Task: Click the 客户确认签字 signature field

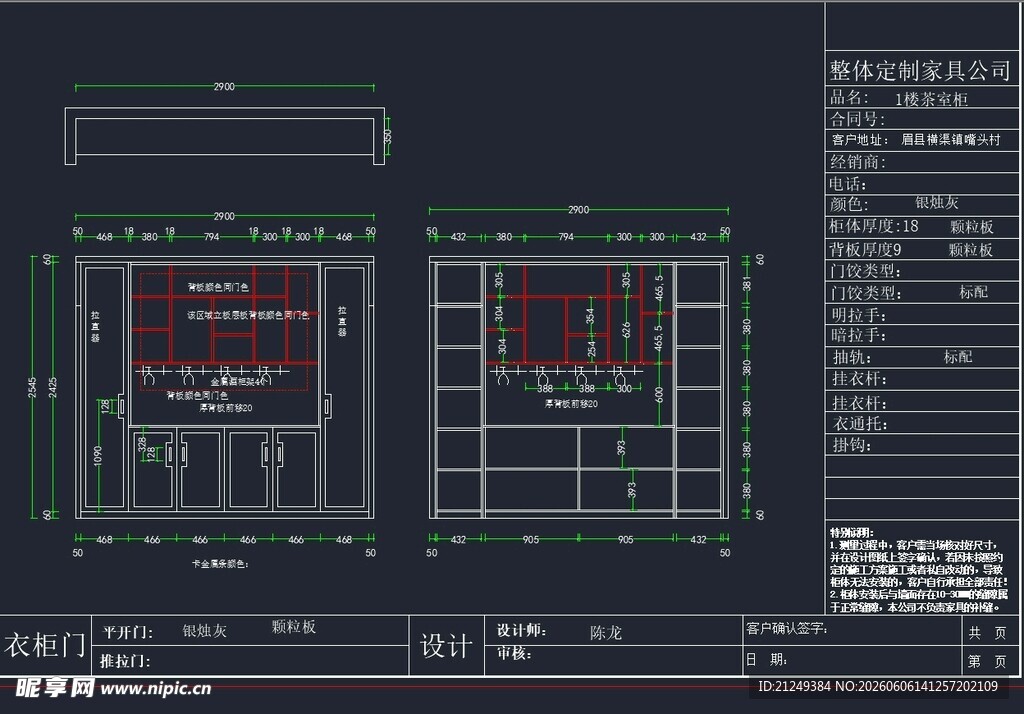Action: [852, 630]
